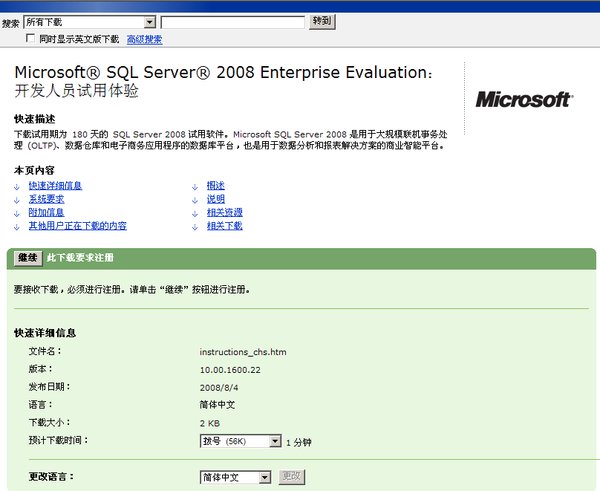Open the 简体中文 language dropdown
Screen dimensions: 600x491
[235, 477]
